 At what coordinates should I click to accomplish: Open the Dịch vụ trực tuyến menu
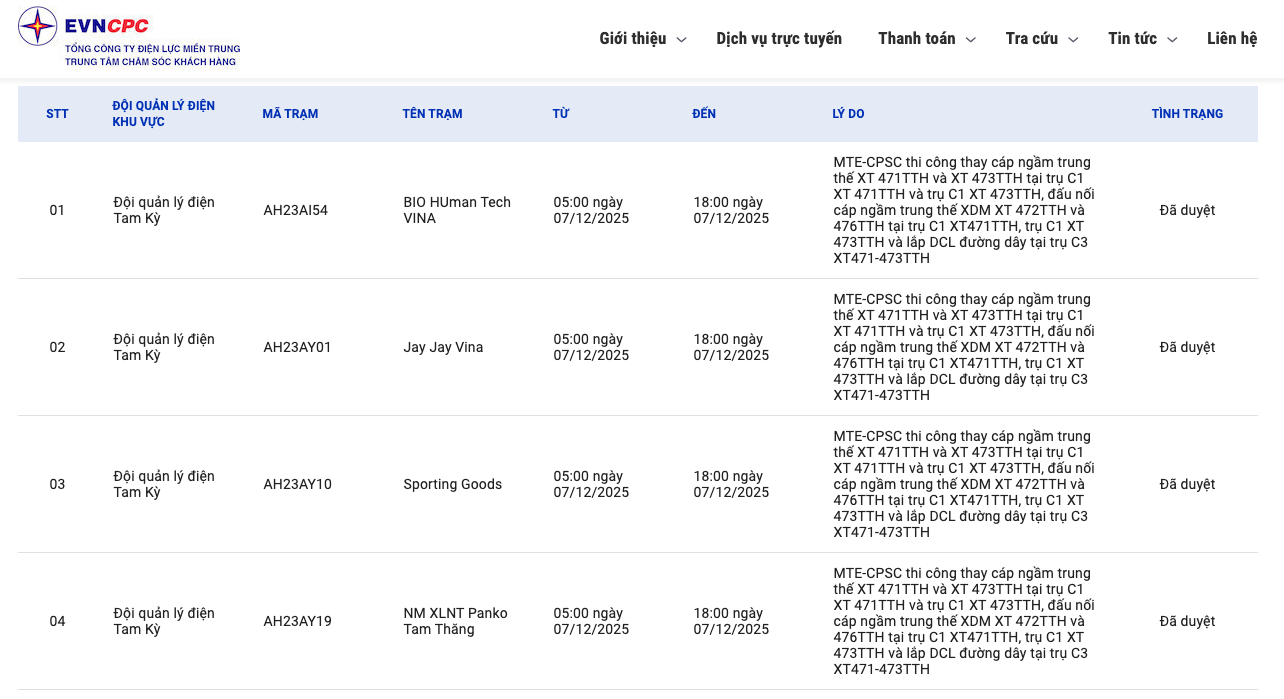click(x=779, y=39)
